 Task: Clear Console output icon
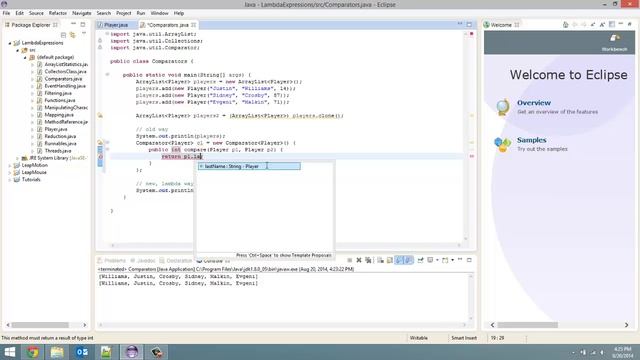tap(380, 260)
